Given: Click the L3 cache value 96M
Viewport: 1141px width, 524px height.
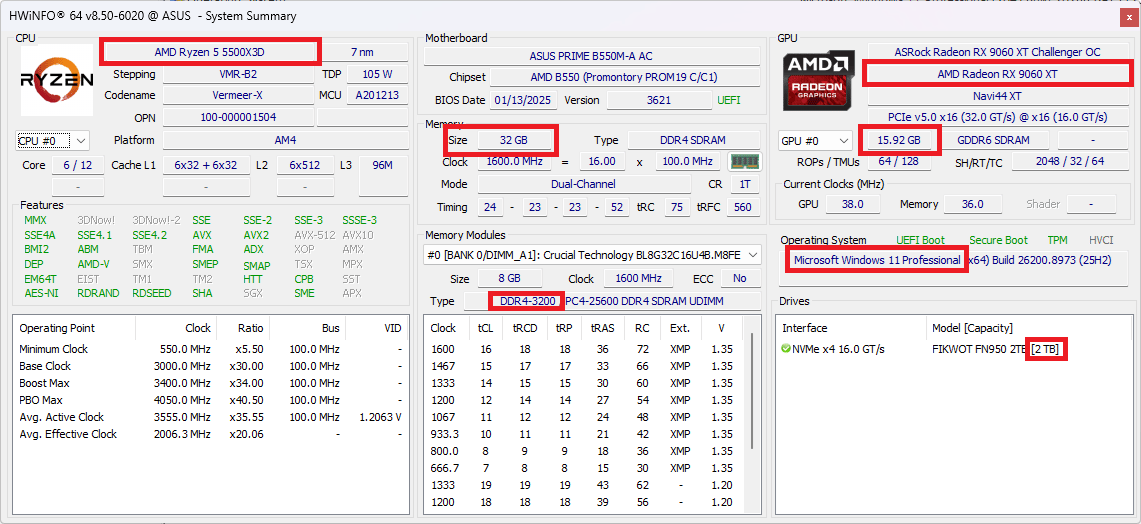Looking at the screenshot, I should pos(383,165).
